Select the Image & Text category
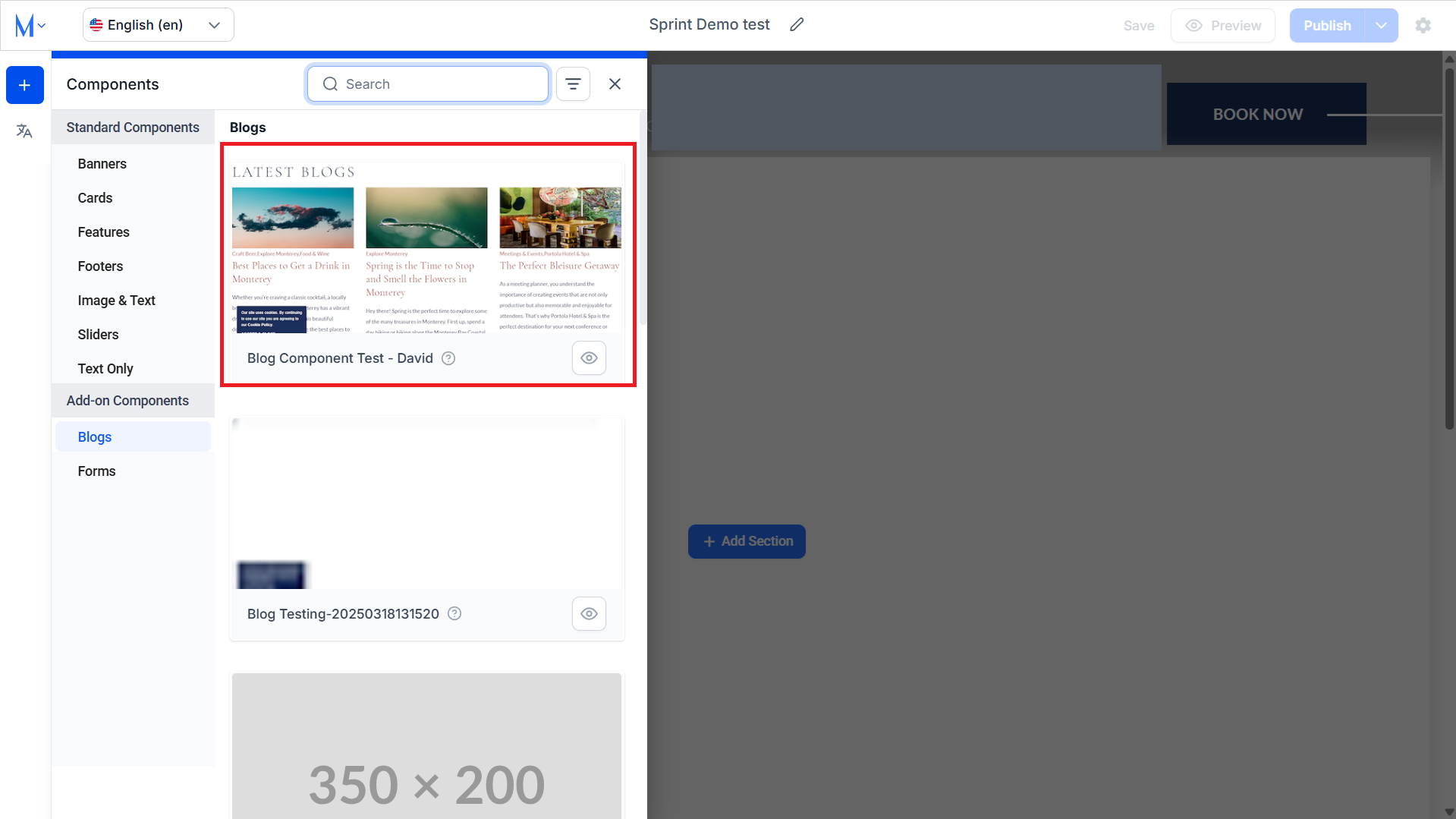The width and height of the screenshot is (1456, 819). tap(134, 301)
